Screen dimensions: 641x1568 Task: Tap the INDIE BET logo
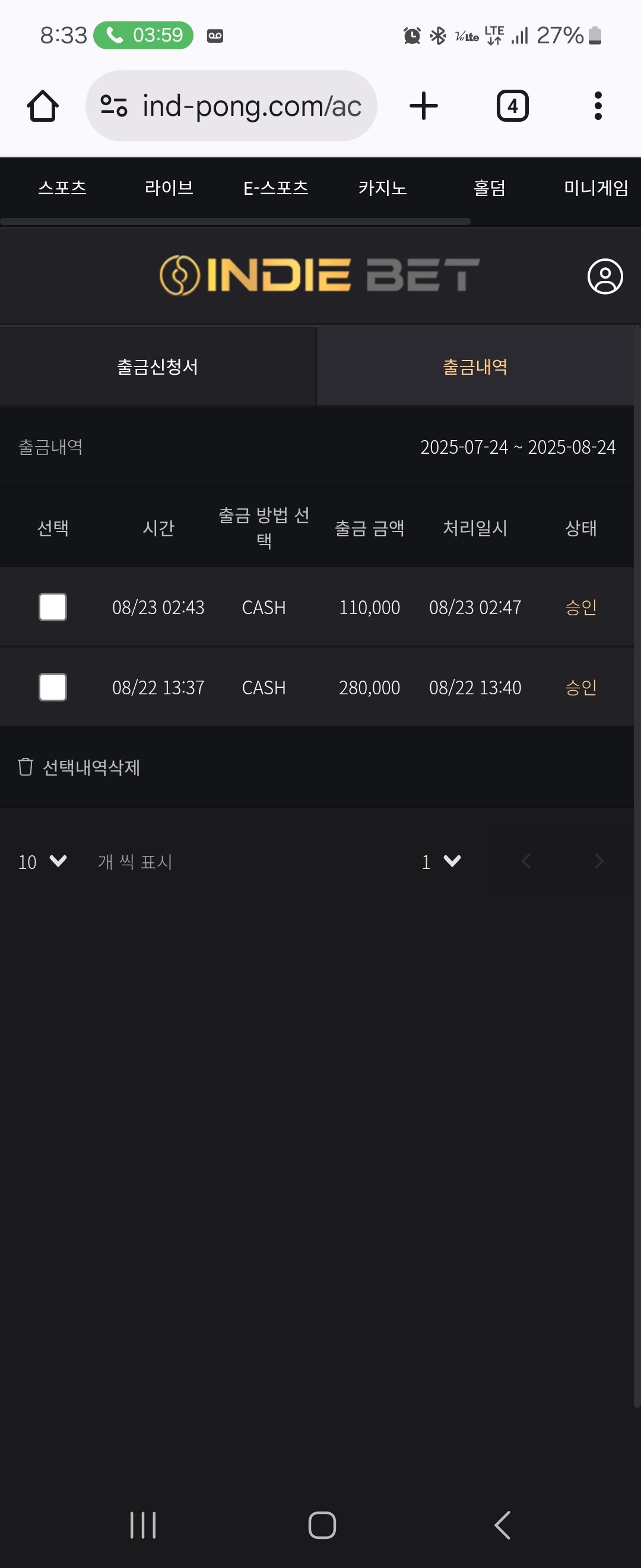click(x=320, y=276)
